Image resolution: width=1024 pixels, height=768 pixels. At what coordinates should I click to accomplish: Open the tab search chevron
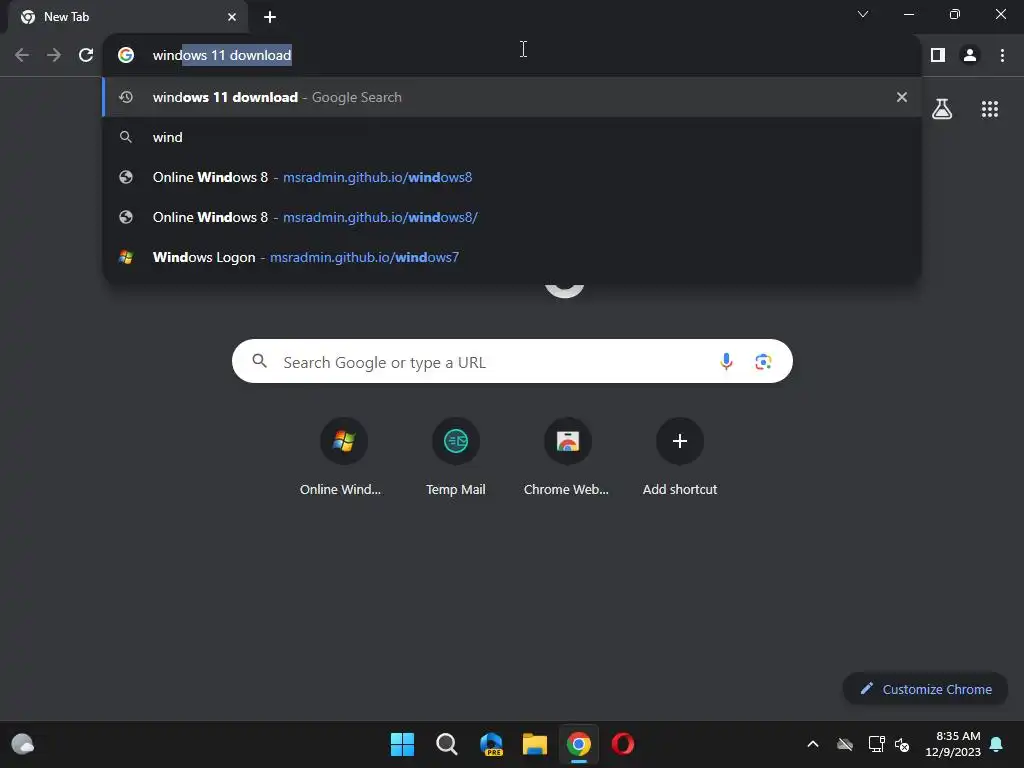click(x=863, y=14)
